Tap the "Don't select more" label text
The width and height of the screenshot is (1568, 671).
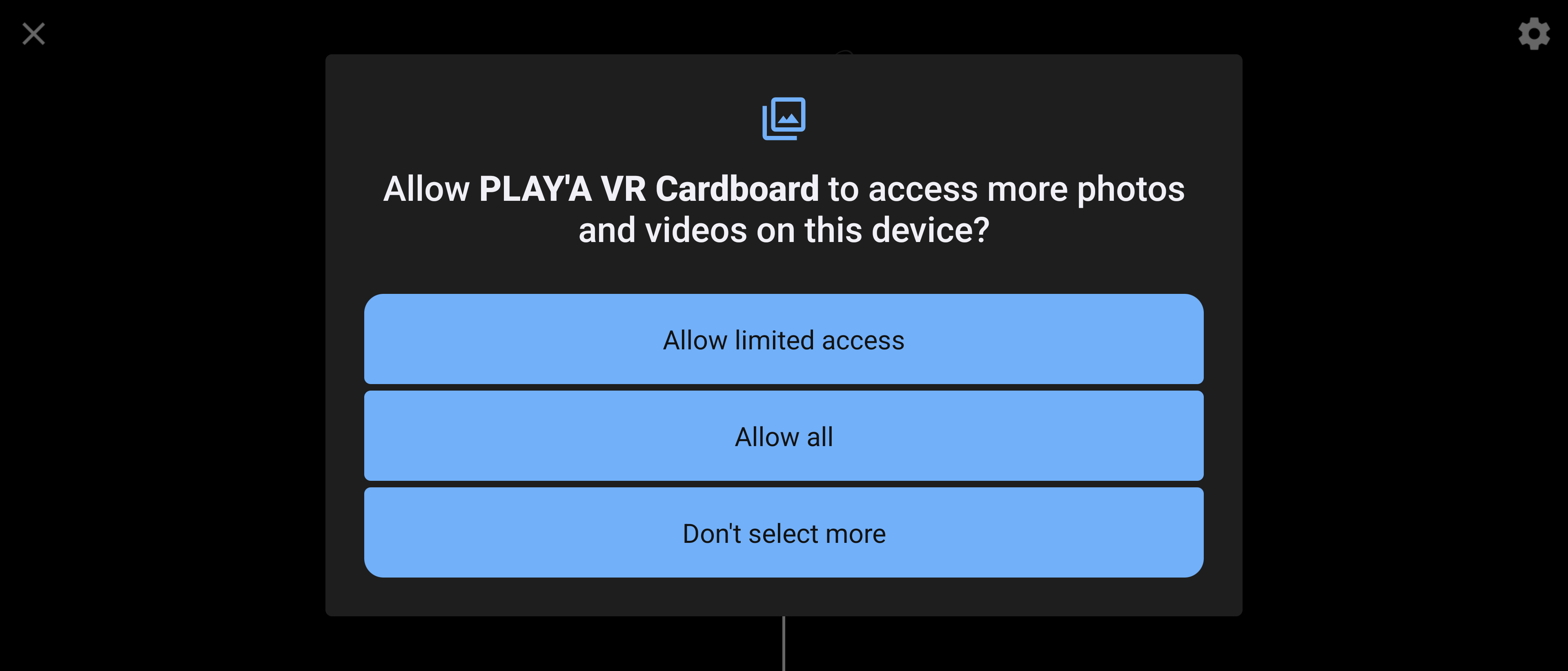pos(784,533)
